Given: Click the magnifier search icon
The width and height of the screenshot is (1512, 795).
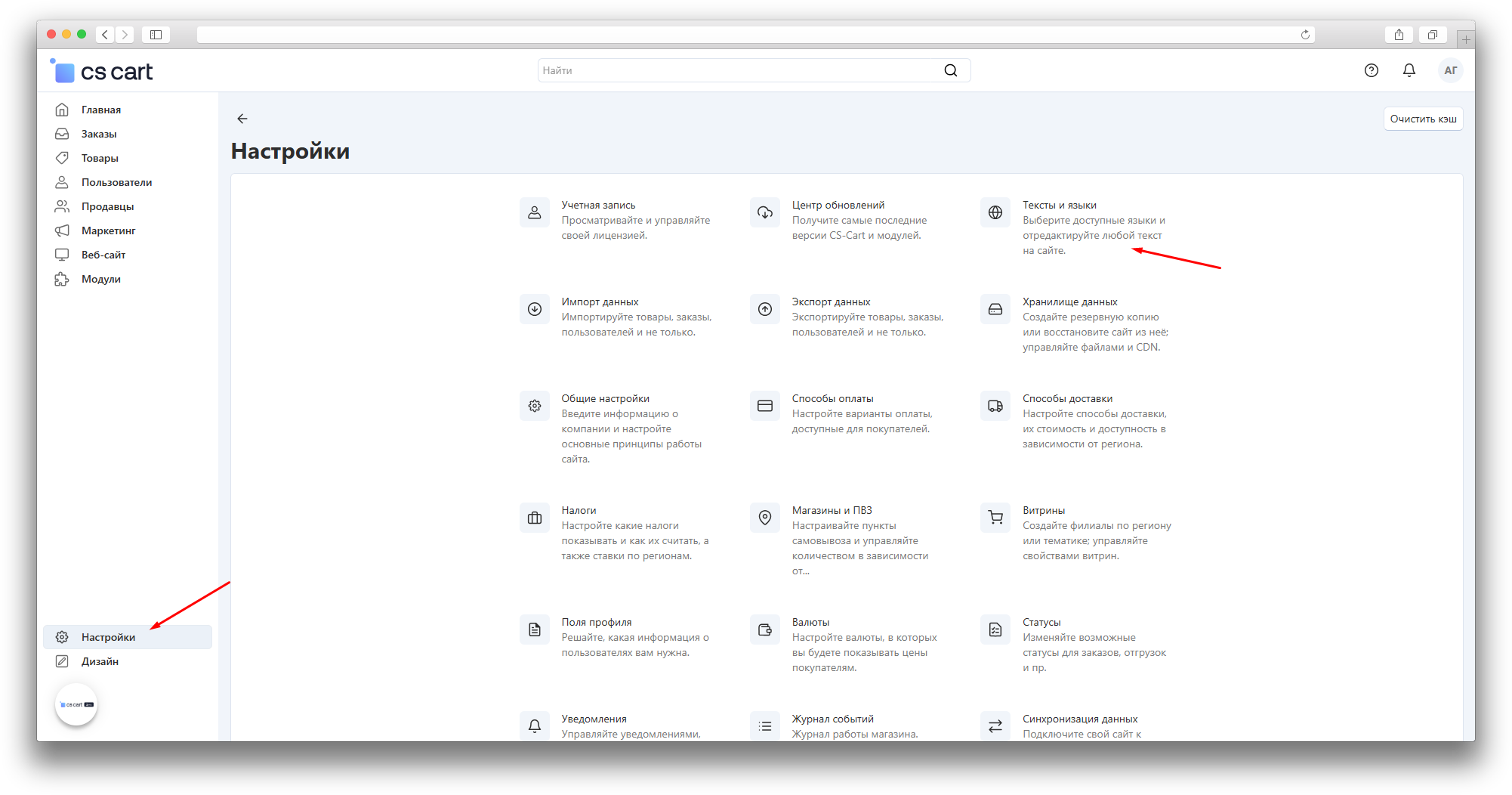Looking at the screenshot, I should (950, 70).
